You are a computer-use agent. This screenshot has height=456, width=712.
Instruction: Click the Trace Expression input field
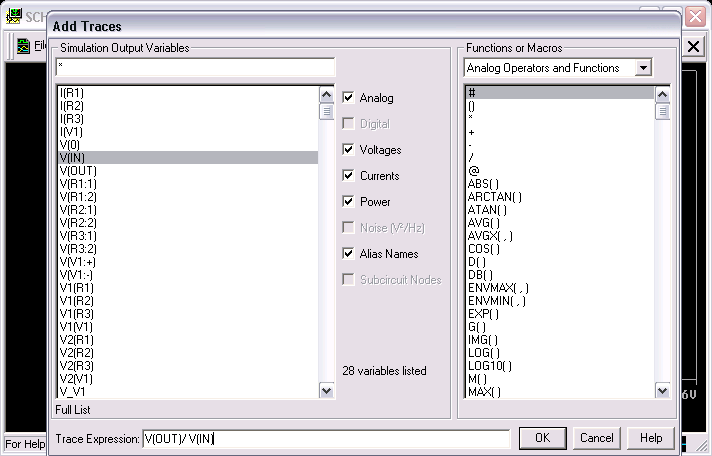coord(326,439)
